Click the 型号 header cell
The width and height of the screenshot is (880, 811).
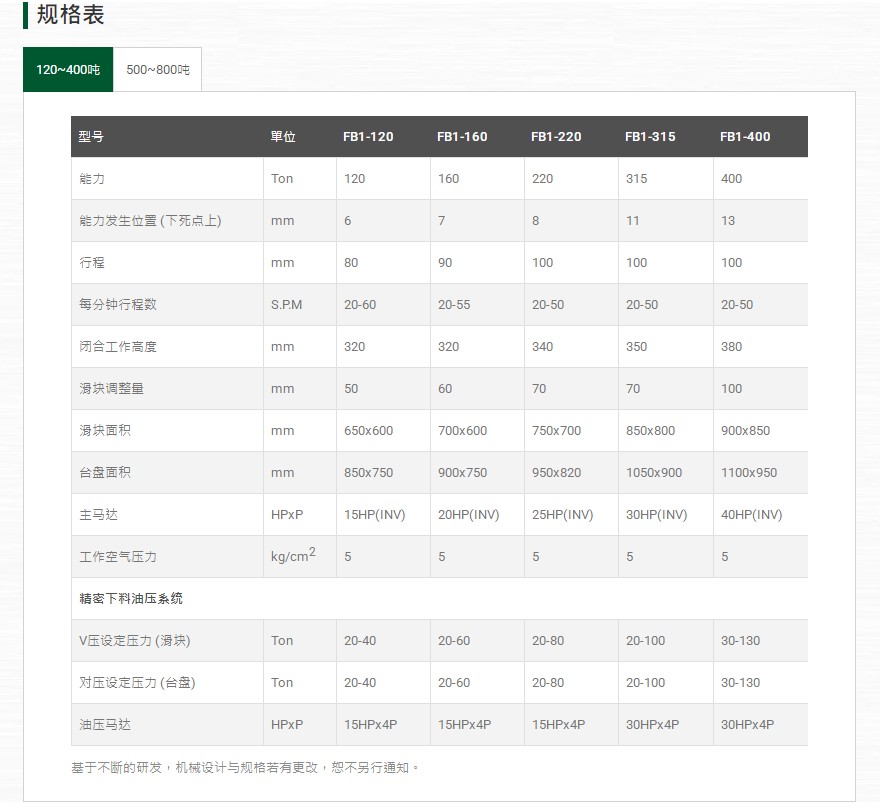tap(91, 137)
